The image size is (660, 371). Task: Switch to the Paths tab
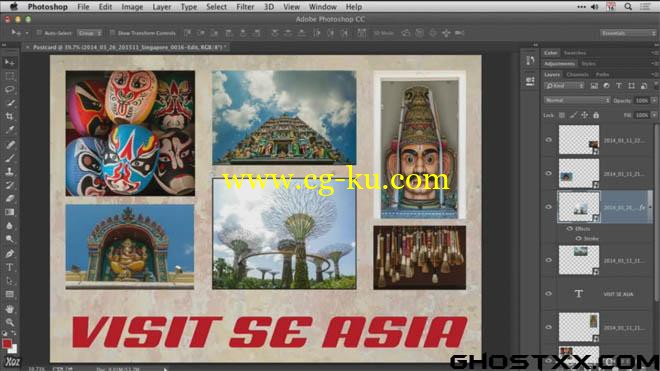(602, 75)
